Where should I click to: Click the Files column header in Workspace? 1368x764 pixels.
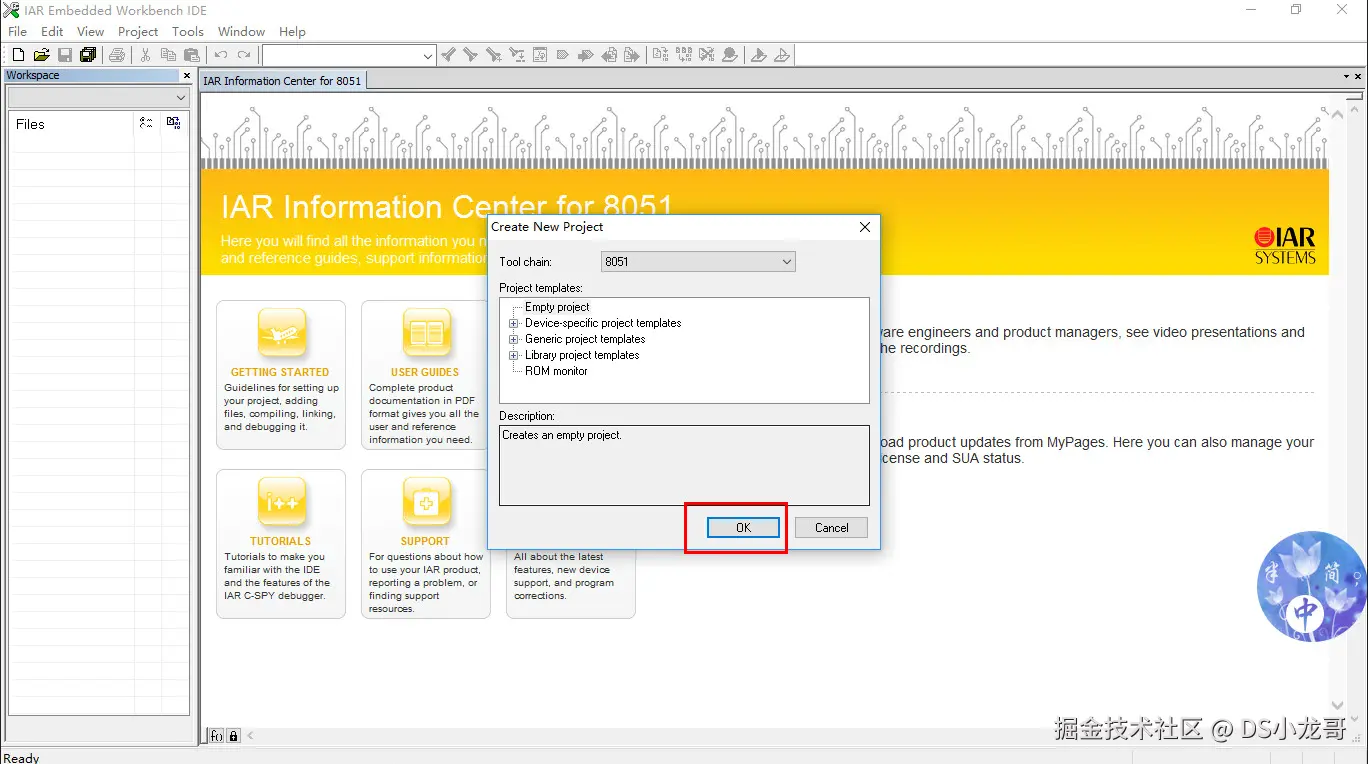click(x=71, y=124)
